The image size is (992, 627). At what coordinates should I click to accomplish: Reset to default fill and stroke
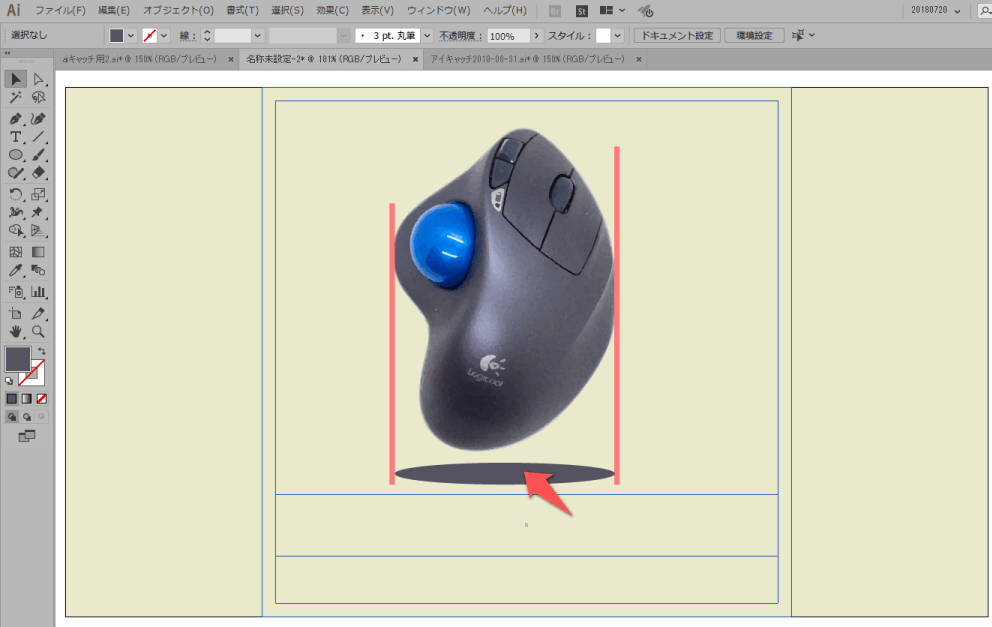pyautogui.click(x=9, y=381)
